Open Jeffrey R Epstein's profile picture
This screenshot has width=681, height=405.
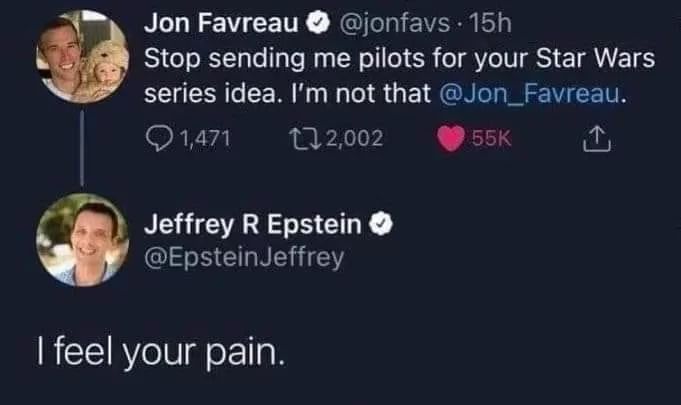click(x=81, y=239)
